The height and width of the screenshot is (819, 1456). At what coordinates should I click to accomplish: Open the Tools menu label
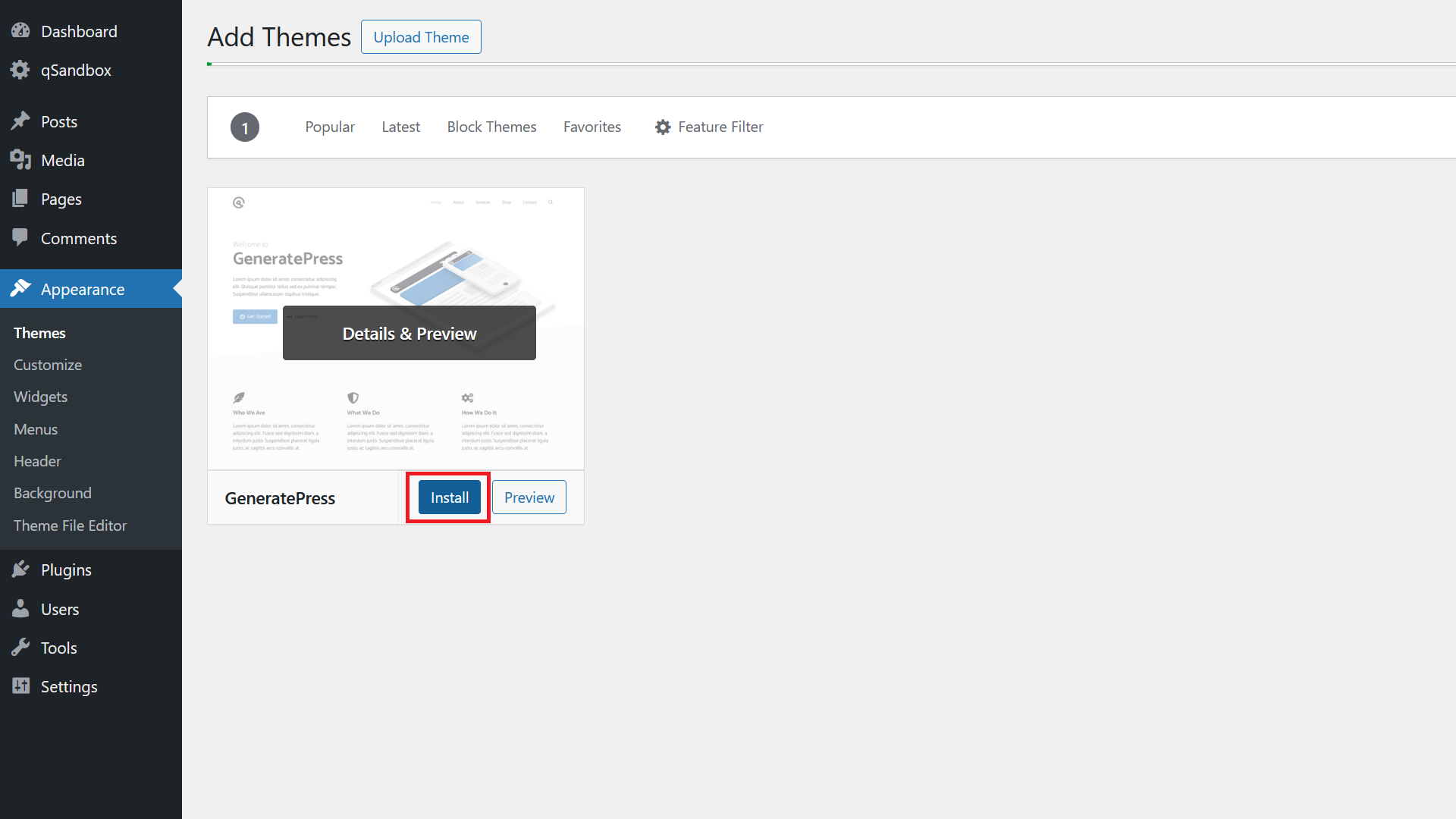59,648
